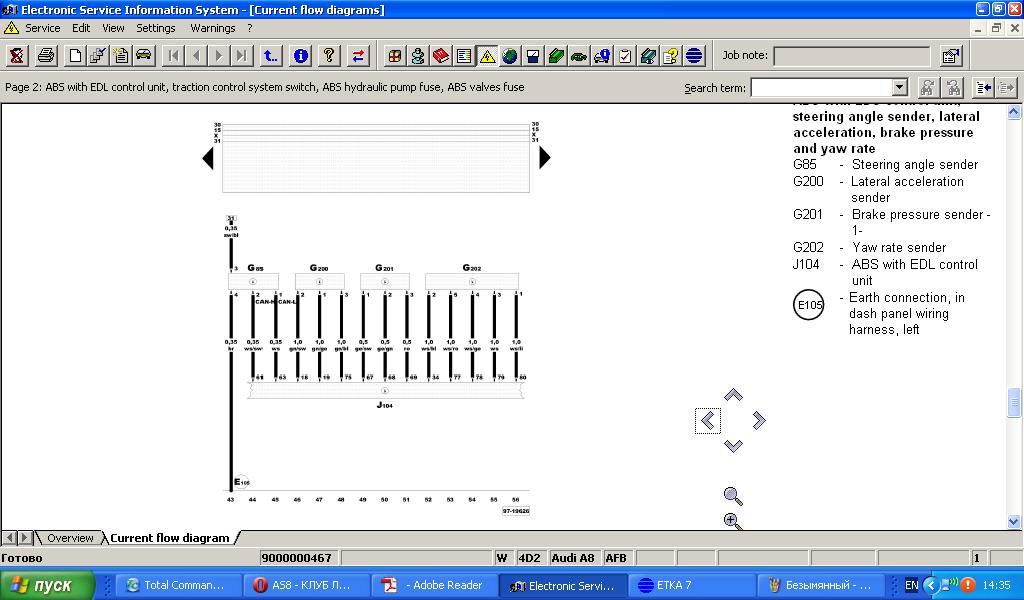The image size is (1024, 600).
Task: Pan diagram up with the up chevron
Action: (x=733, y=396)
